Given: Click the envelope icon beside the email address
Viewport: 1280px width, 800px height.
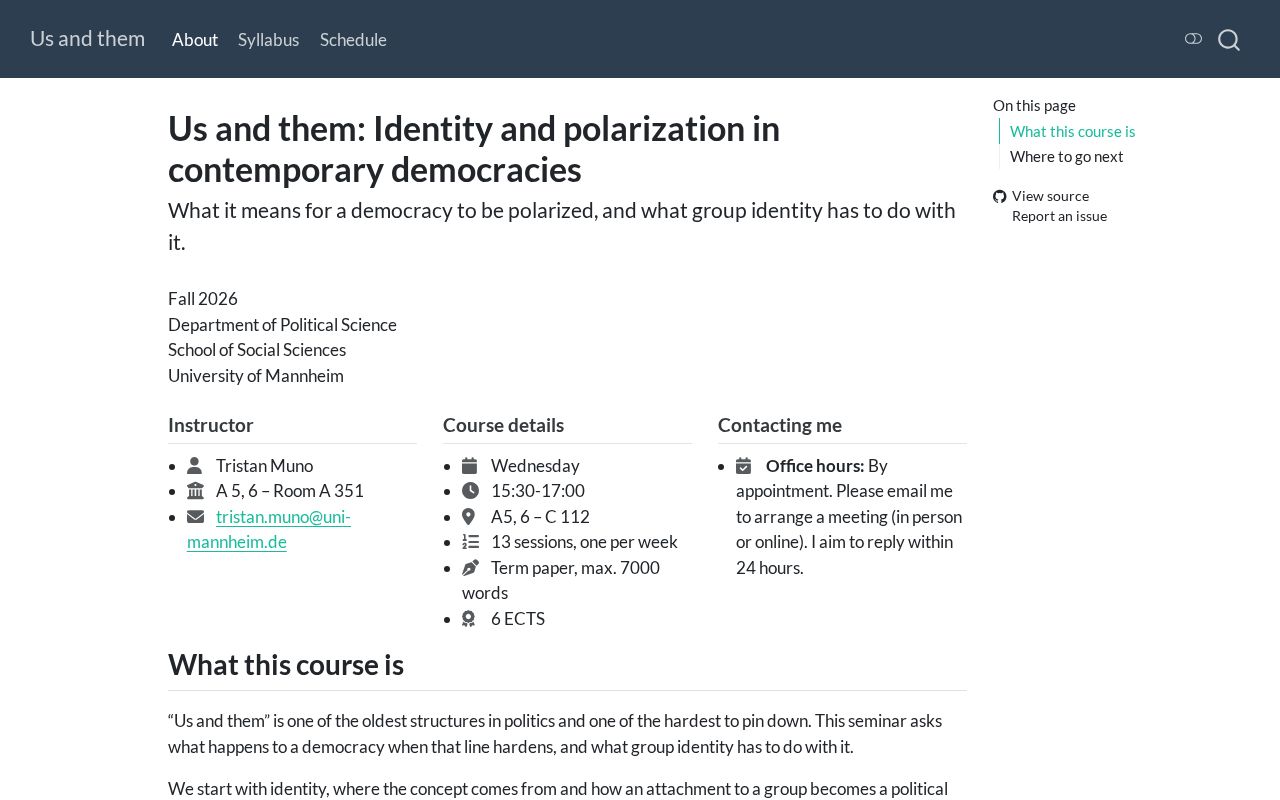Looking at the screenshot, I should click(x=195, y=517).
